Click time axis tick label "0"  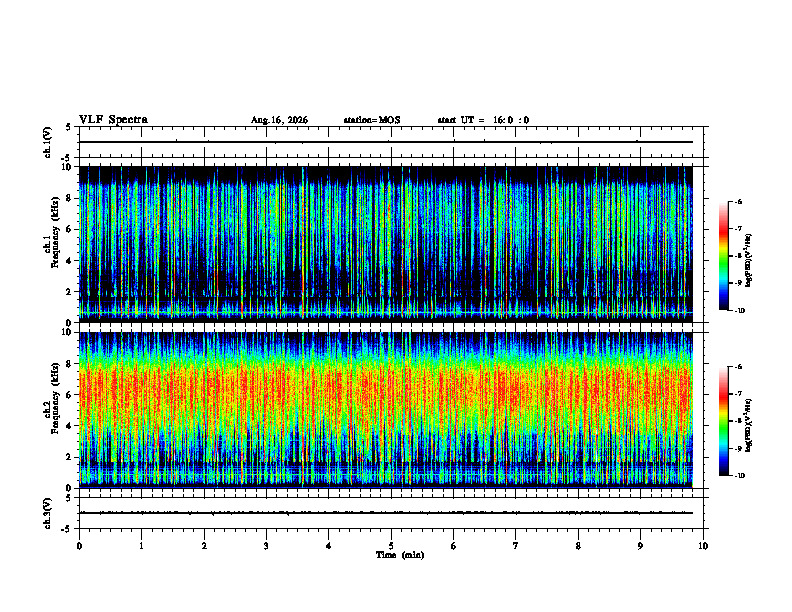[x=79, y=546]
